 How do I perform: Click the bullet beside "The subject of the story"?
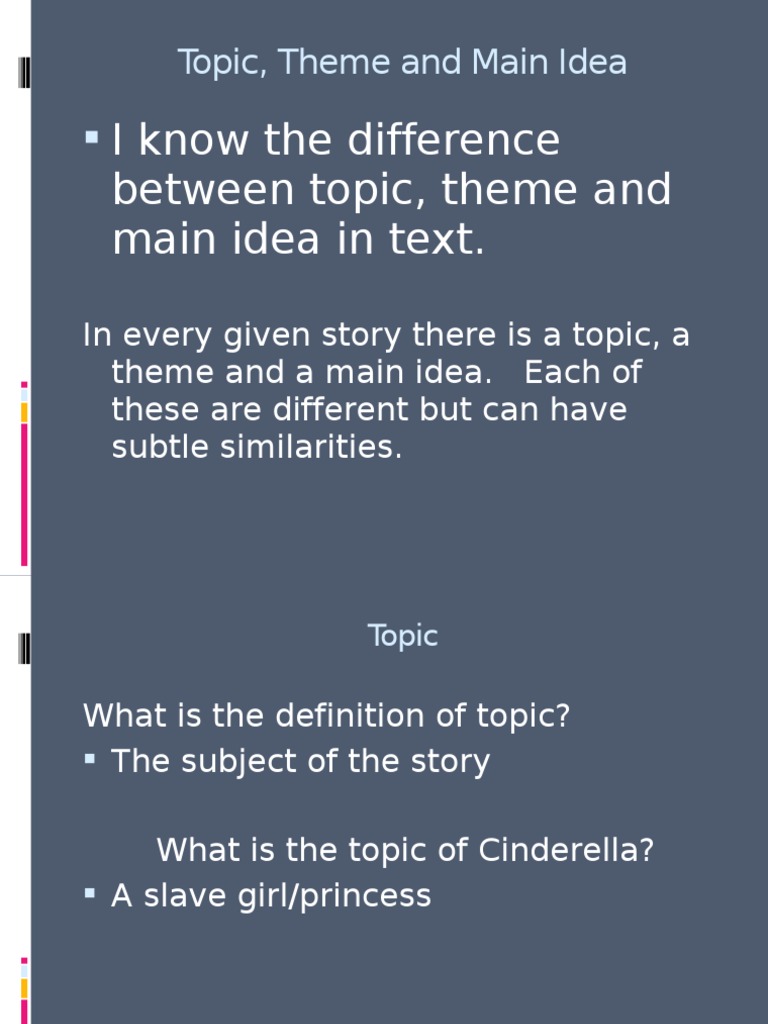click(x=90, y=759)
